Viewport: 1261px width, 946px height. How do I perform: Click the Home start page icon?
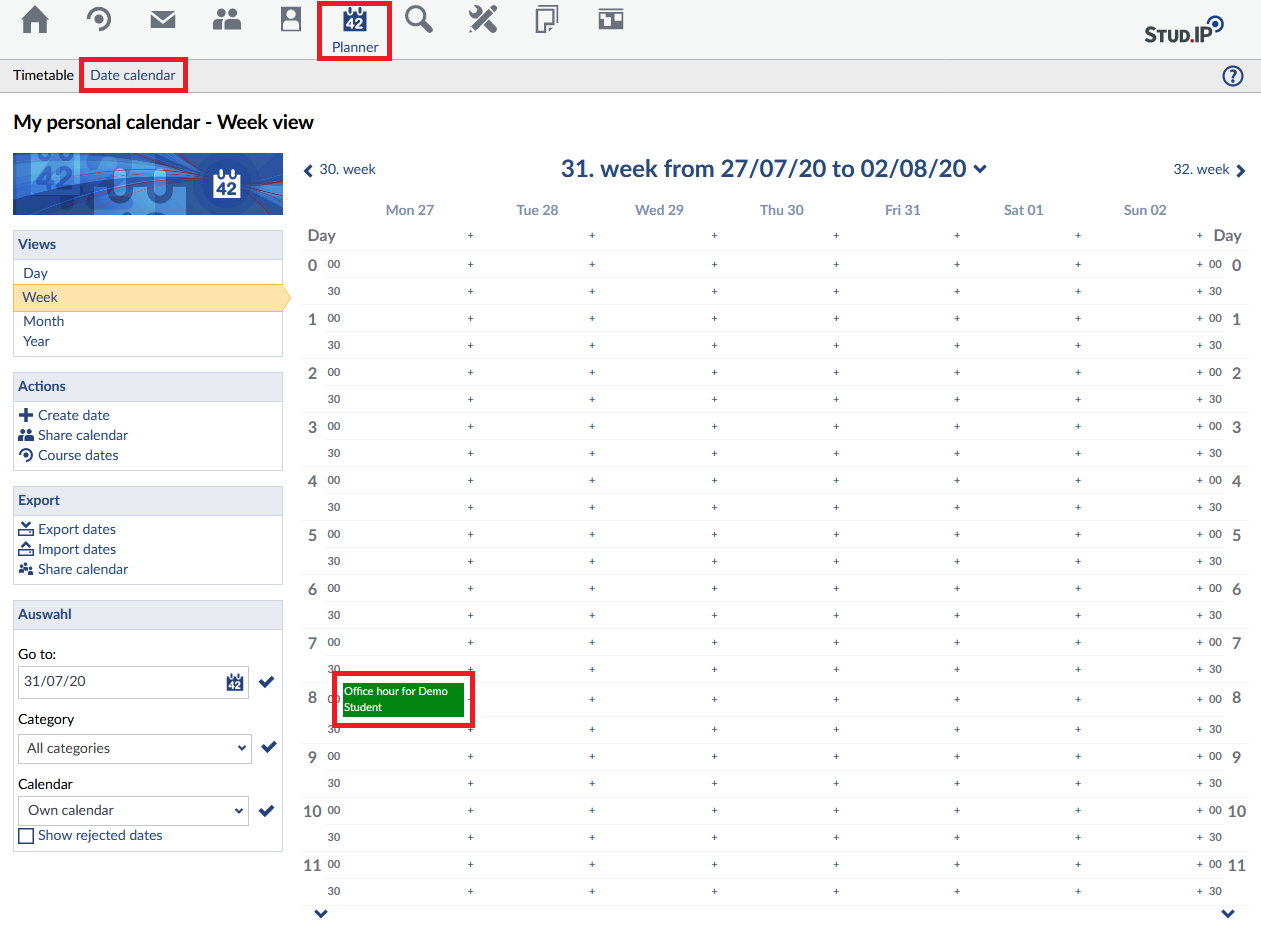coord(35,20)
